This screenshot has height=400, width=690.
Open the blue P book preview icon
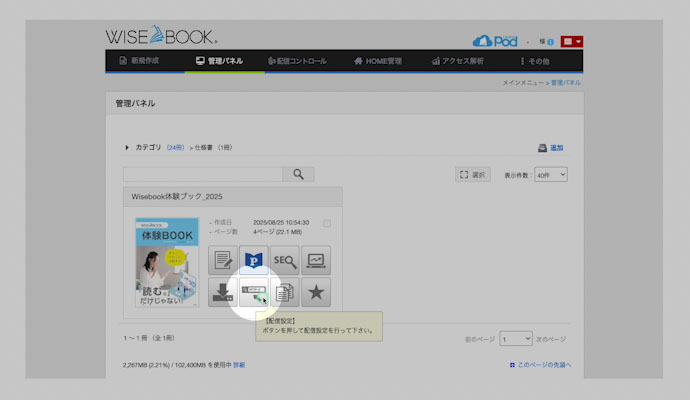tap(254, 260)
